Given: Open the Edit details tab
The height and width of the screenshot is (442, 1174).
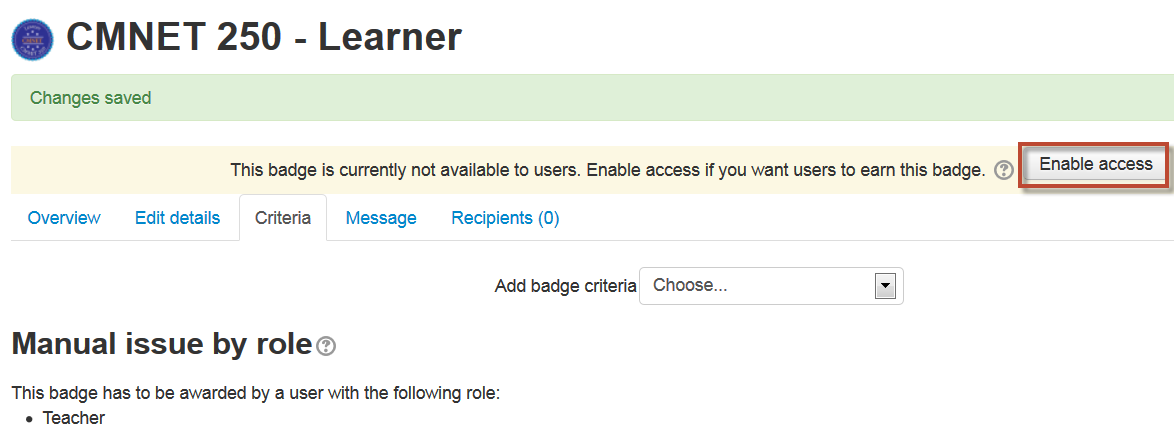Looking at the screenshot, I should click(x=177, y=218).
